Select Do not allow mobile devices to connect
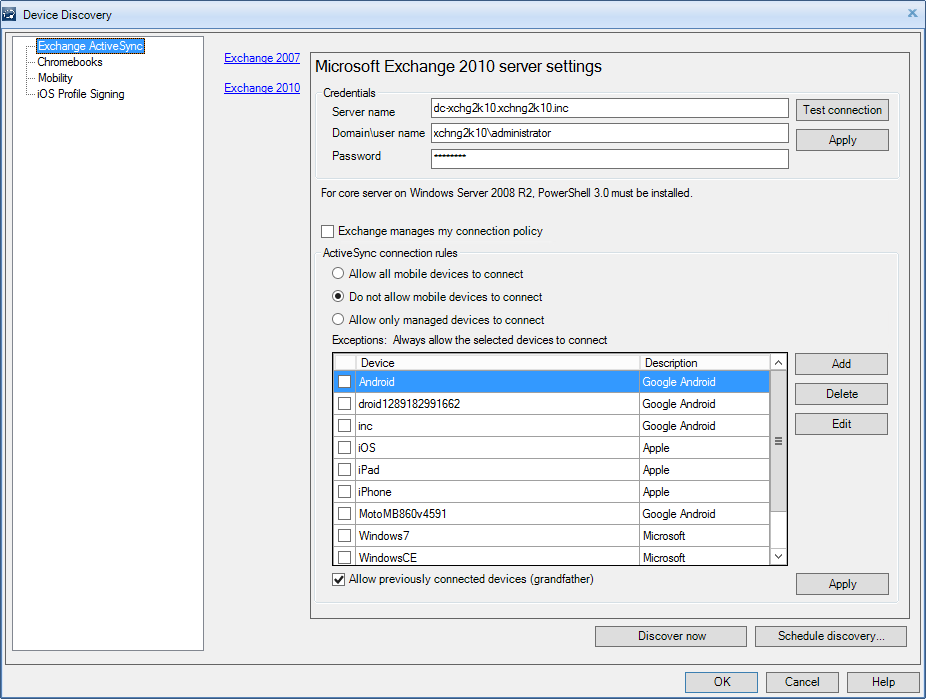Viewport: 926px width, 699px height. pyautogui.click(x=338, y=296)
